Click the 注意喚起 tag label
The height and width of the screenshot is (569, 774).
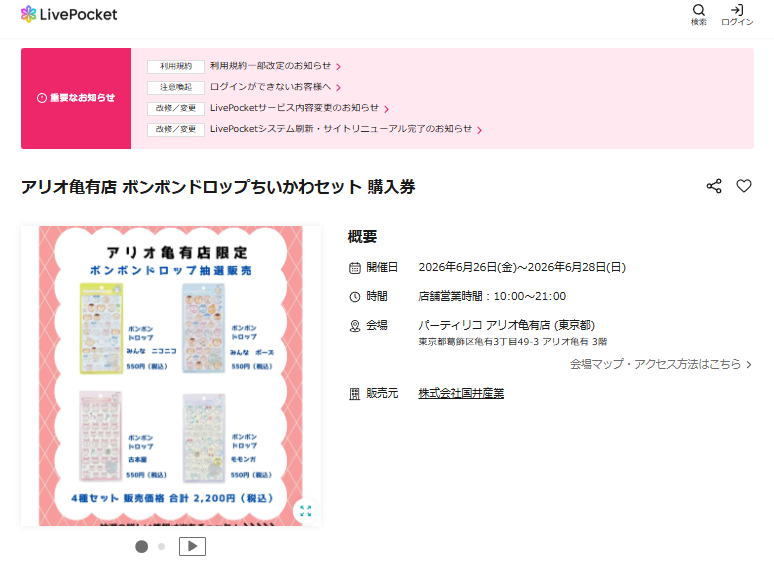point(176,87)
